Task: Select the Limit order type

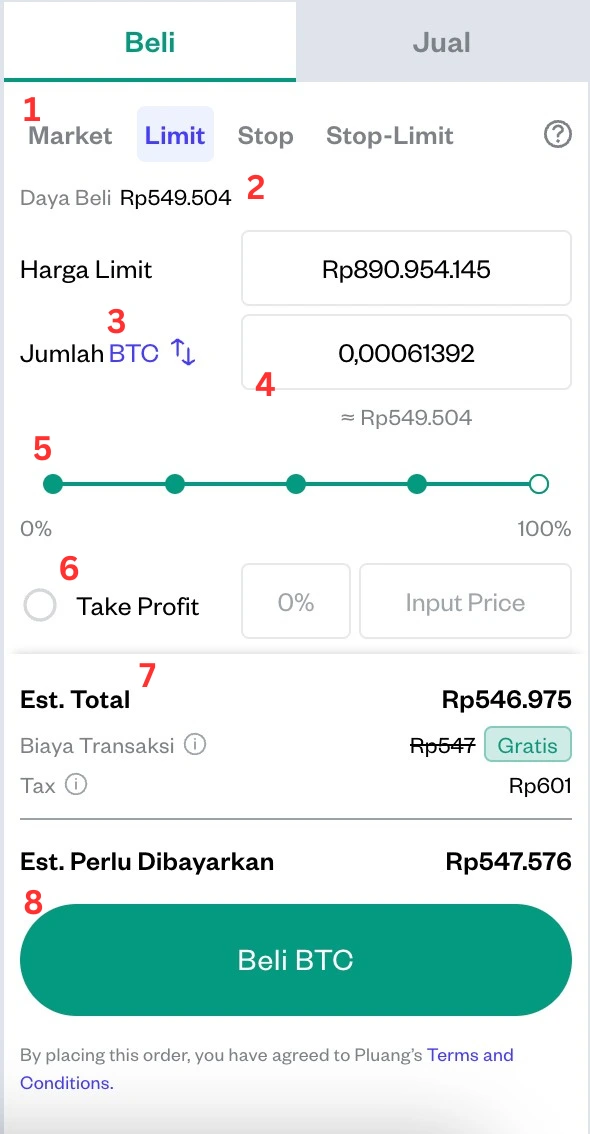Action: (x=174, y=135)
